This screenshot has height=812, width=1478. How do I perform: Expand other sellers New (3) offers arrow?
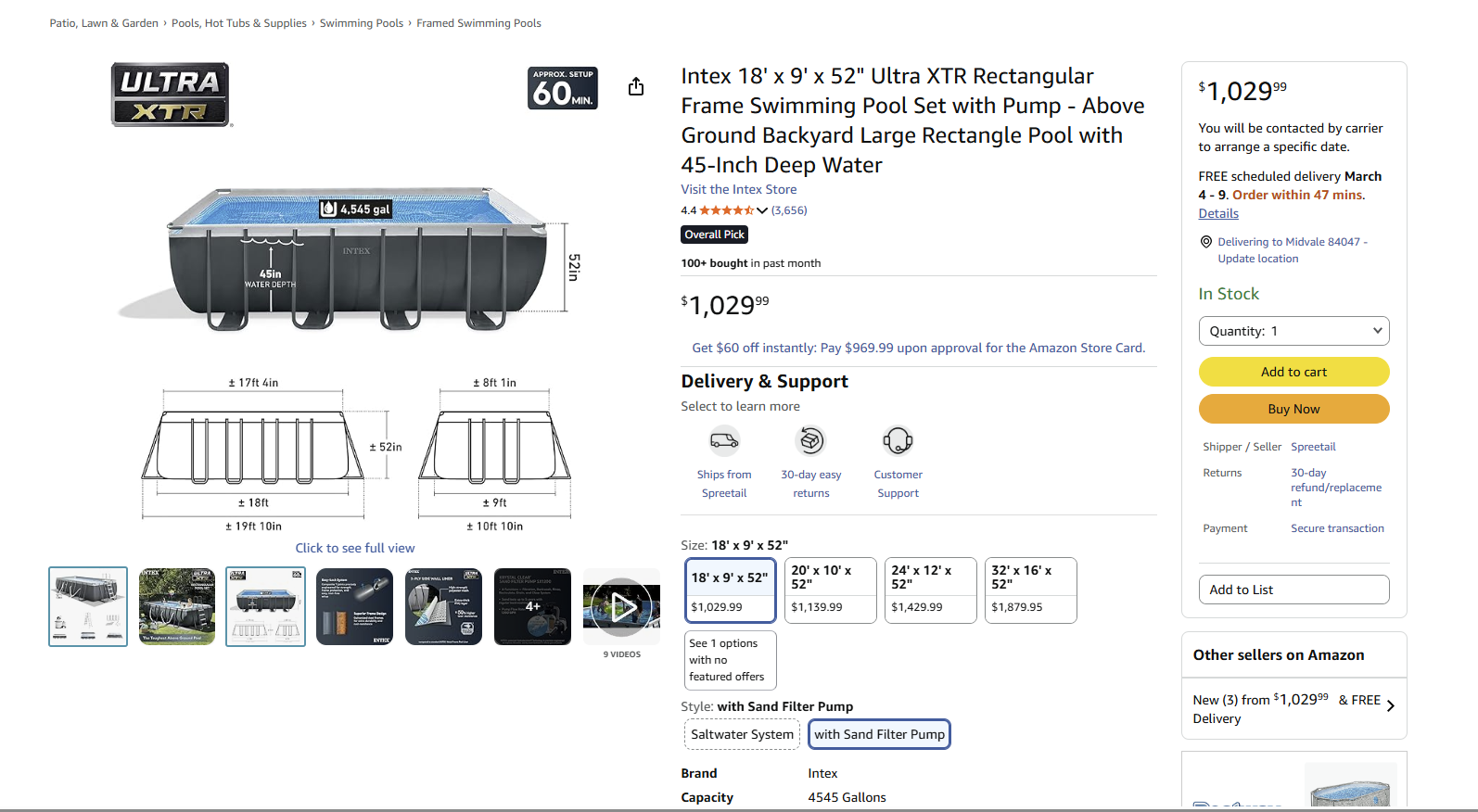(1390, 705)
